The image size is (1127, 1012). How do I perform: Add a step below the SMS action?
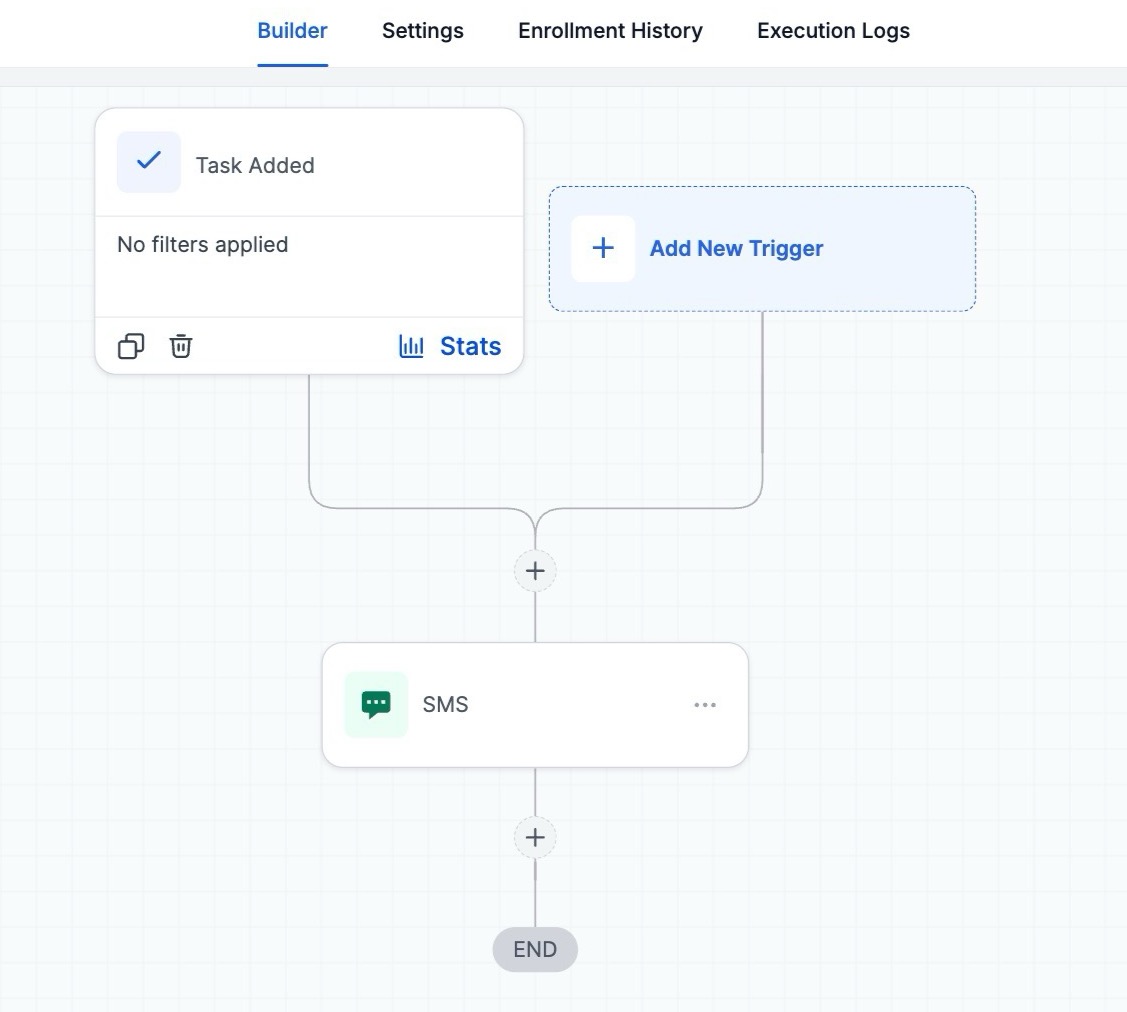click(x=535, y=837)
